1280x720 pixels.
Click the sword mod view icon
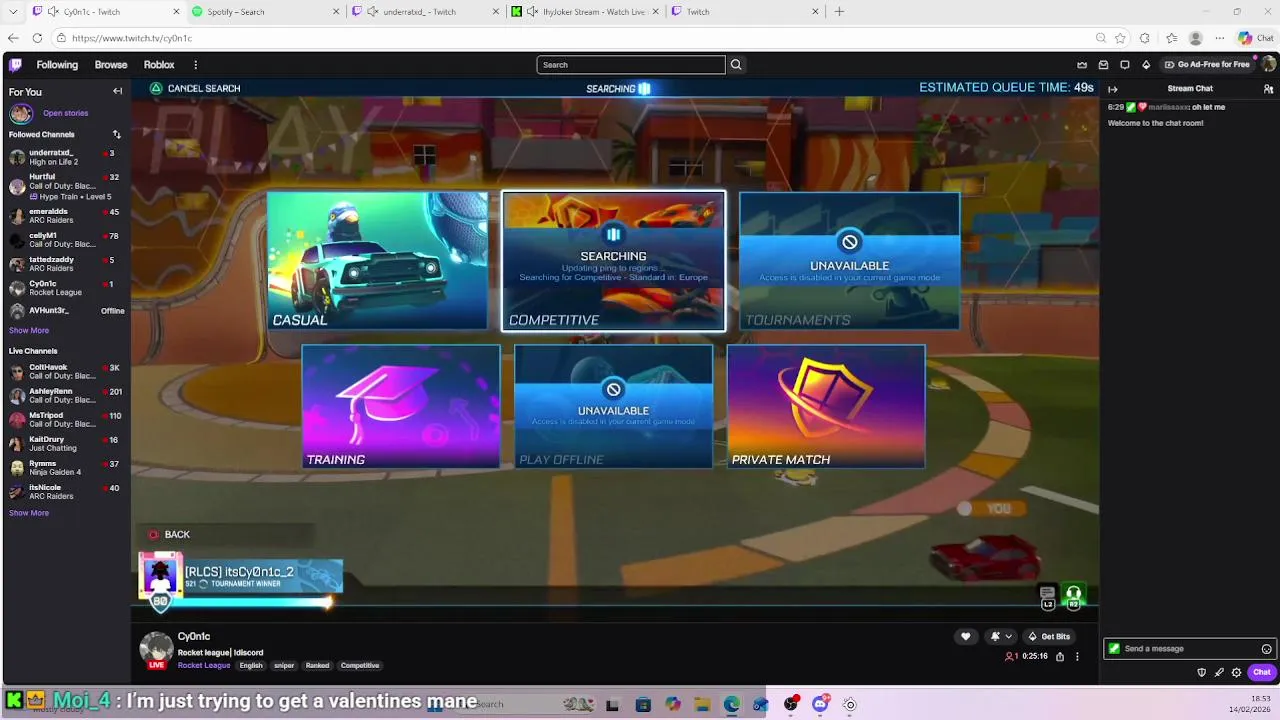pyautogui.click(x=1219, y=672)
